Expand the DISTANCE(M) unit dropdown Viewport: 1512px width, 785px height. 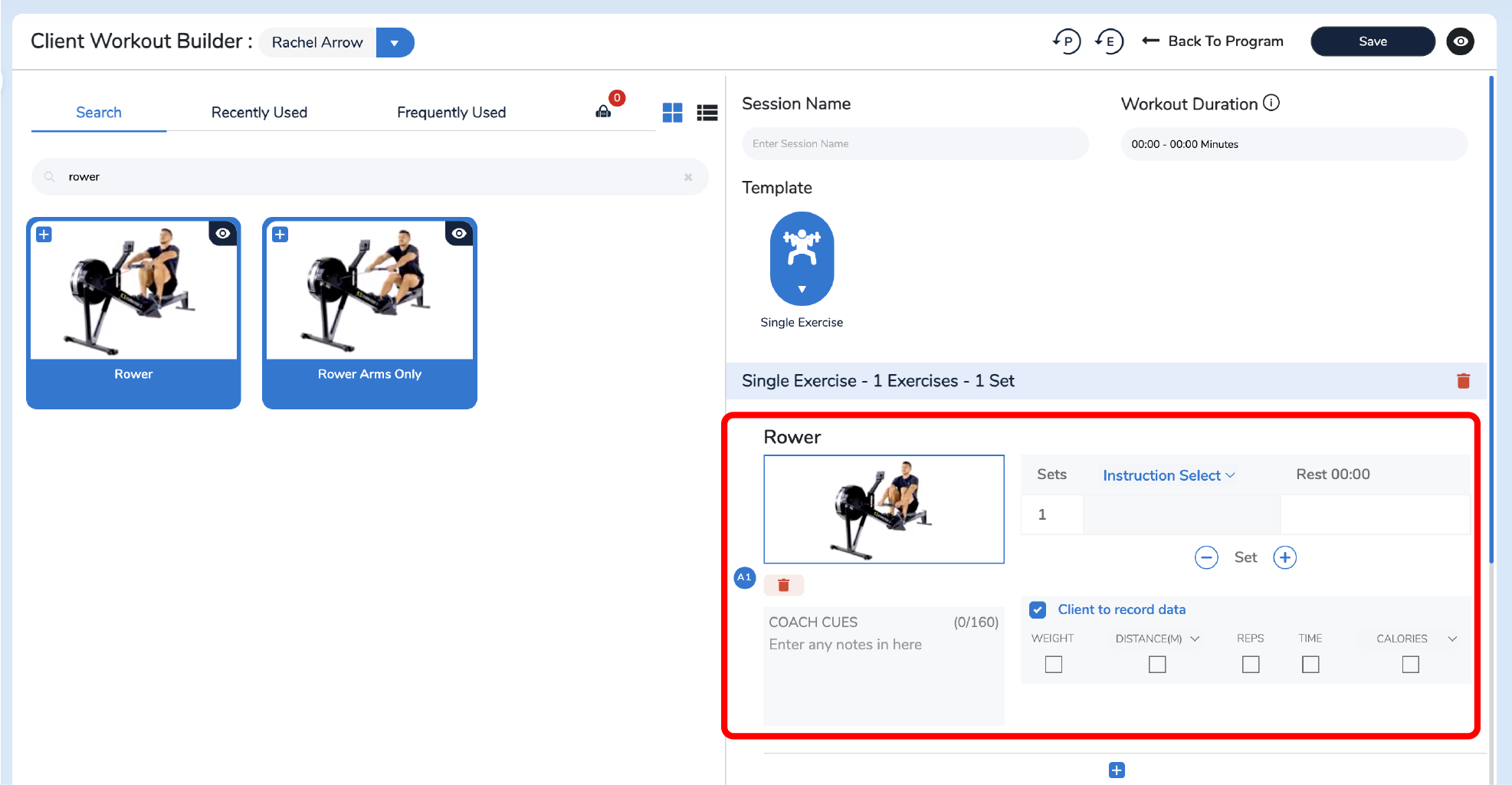(1195, 639)
